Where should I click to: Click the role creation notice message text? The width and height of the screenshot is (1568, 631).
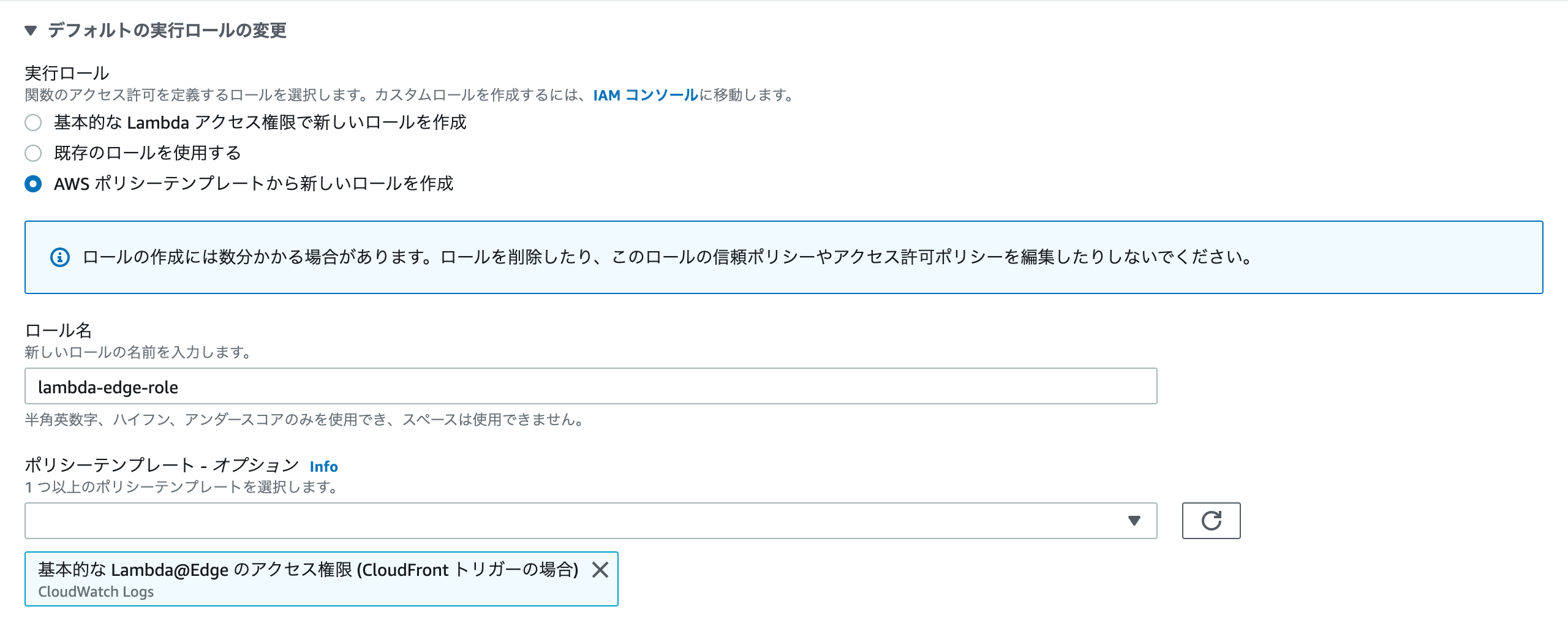668,257
